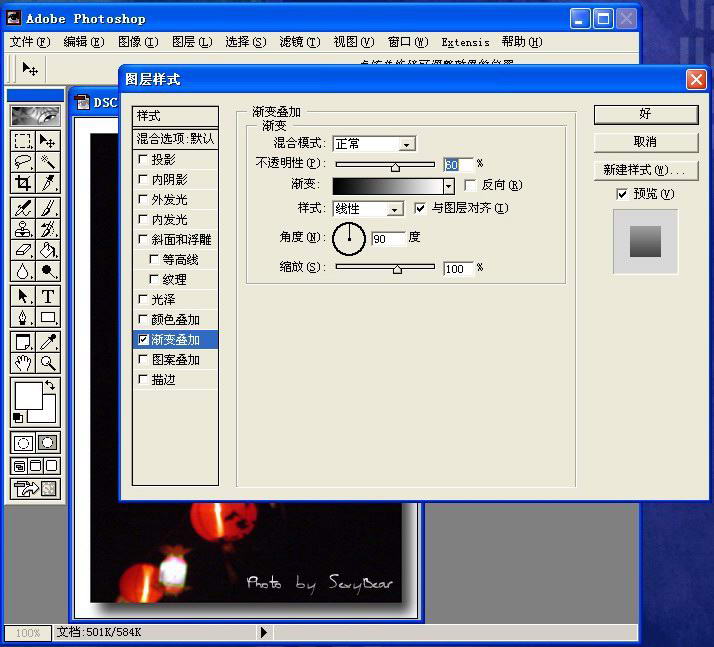Open the 图层 layer menu
The height and width of the screenshot is (647, 714).
[x=192, y=42]
